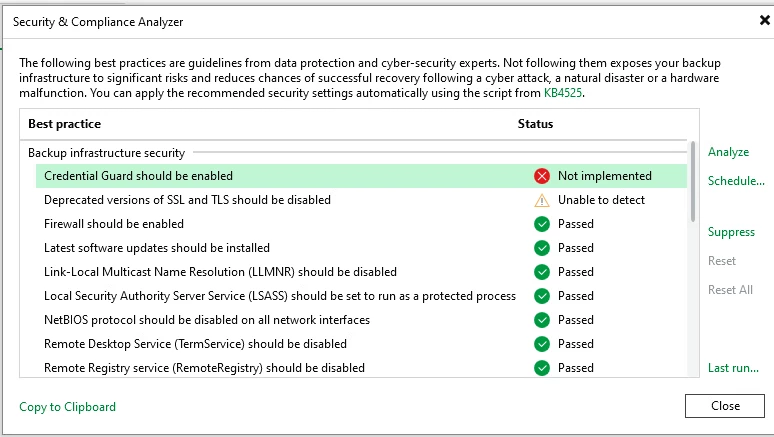Viewport: 774px width, 437px height.
Task: Click the green Passed icon for Firewall
Action: (x=542, y=224)
